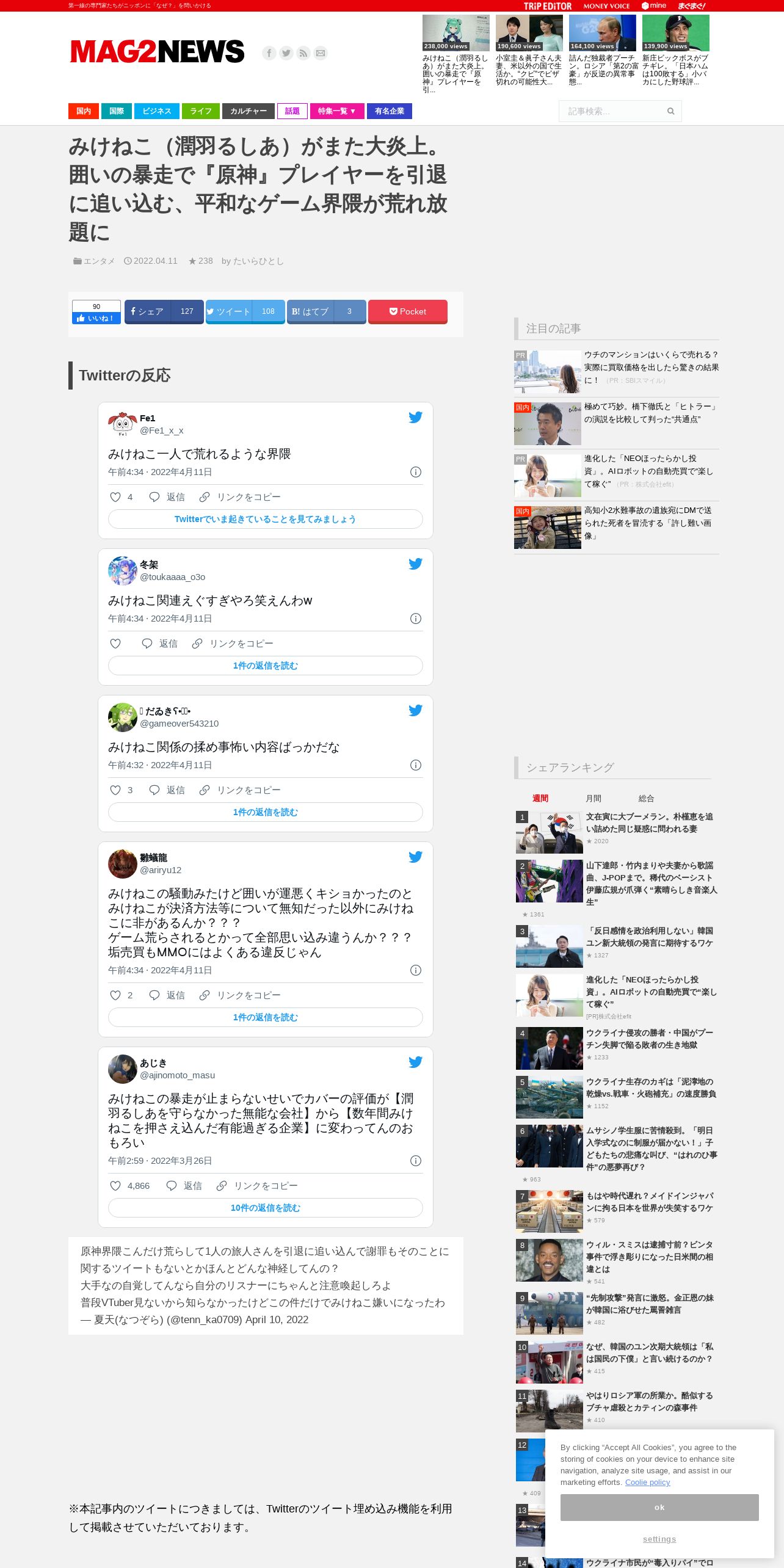Open the info icon on the あじき tweet

pos(416,1161)
